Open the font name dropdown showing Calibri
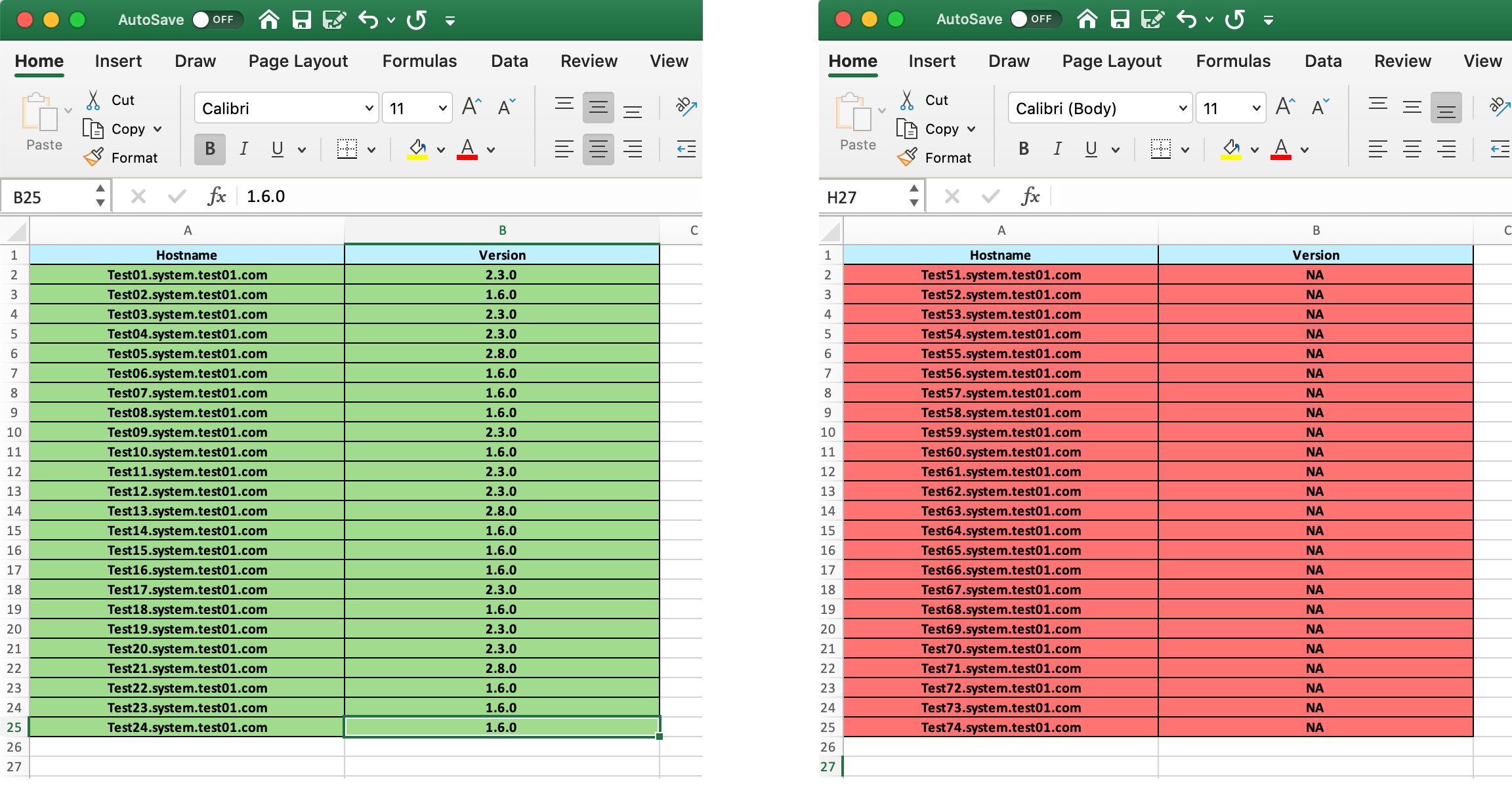 pos(367,108)
